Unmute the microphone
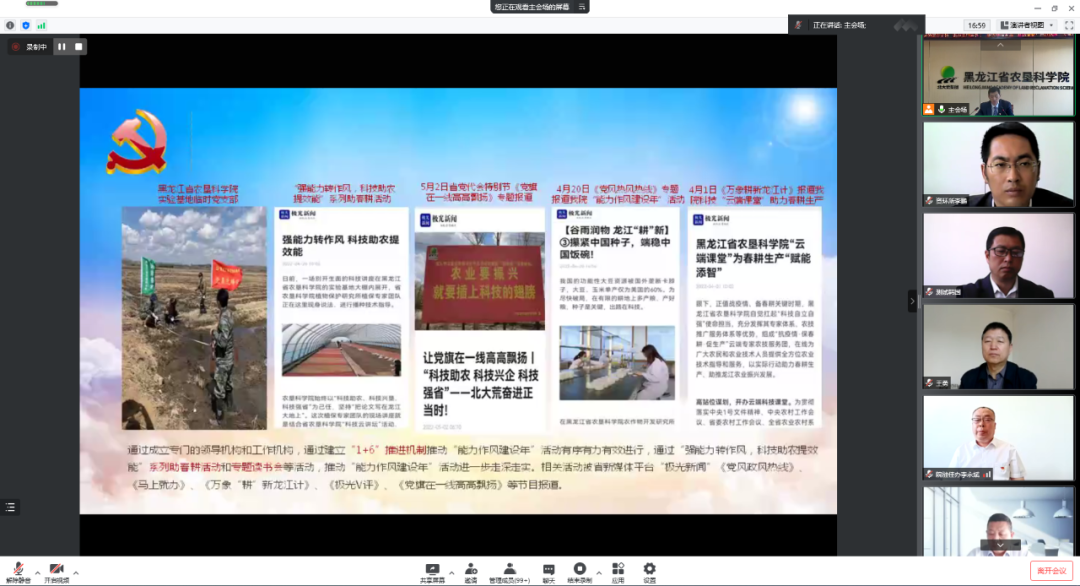This screenshot has width=1080, height=586. click(18, 567)
